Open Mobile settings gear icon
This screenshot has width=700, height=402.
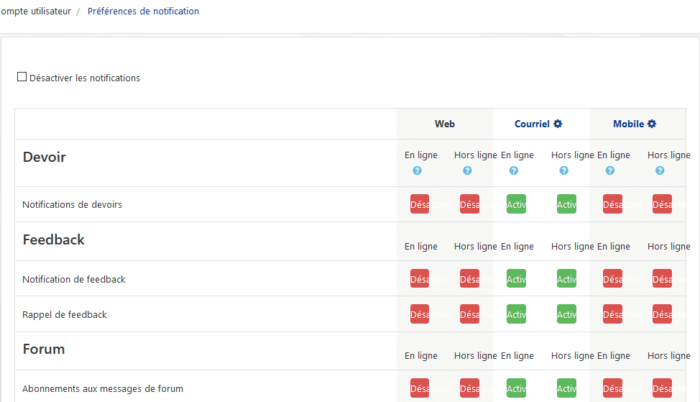652,124
